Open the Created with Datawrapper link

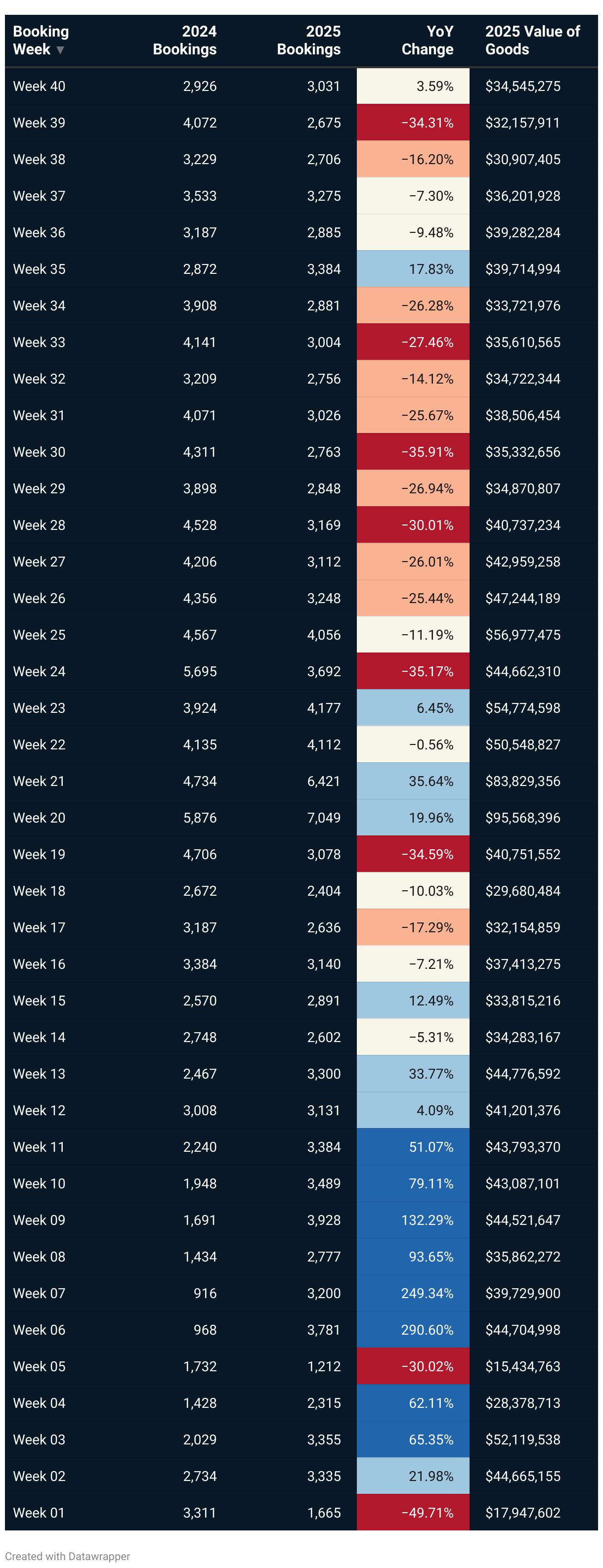pyautogui.click(x=68, y=1556)
